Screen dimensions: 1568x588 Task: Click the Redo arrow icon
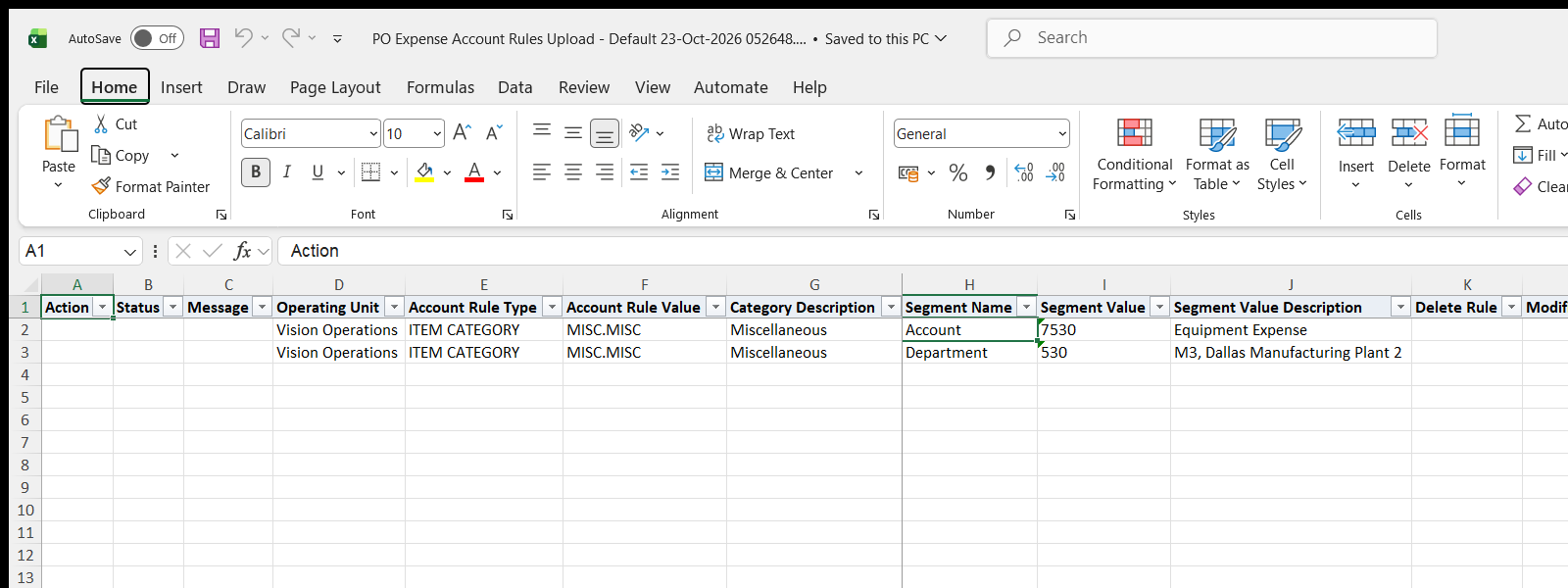click(291, 38)
